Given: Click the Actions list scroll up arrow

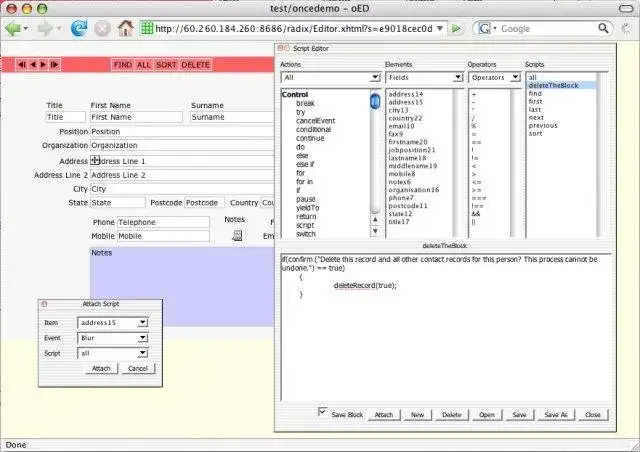Looking at the screenshot, I should pyautogui.click(x=375, y=220).
